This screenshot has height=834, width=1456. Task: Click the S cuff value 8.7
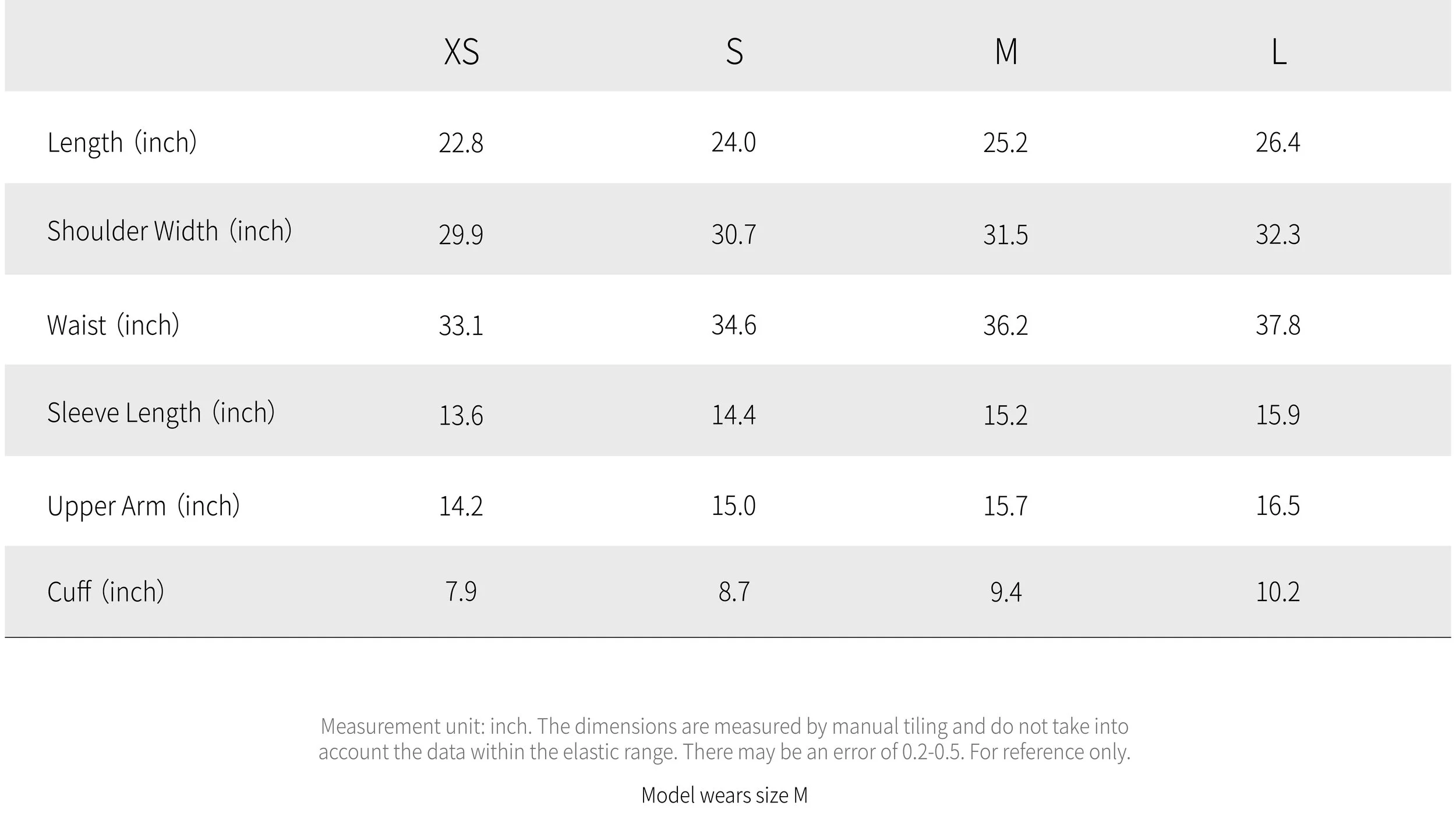point(734,592)
